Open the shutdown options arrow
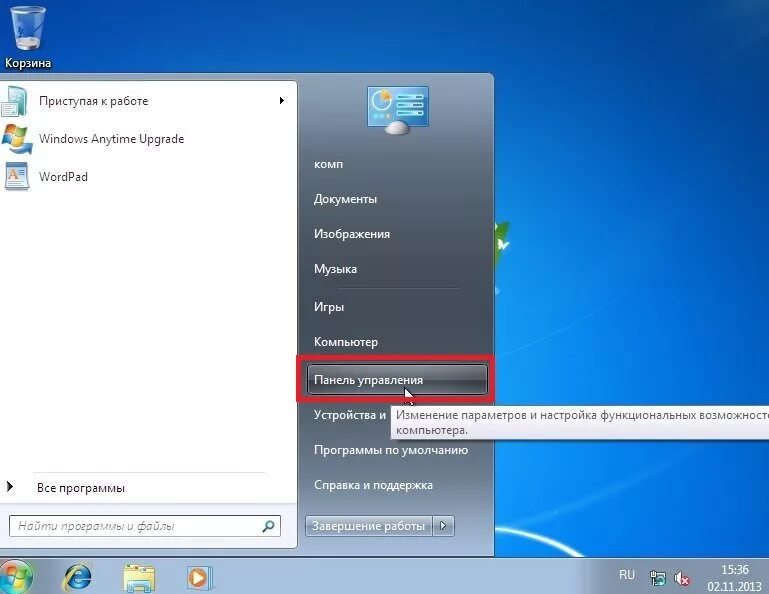The image size is (769, 594). coord(443,526)
